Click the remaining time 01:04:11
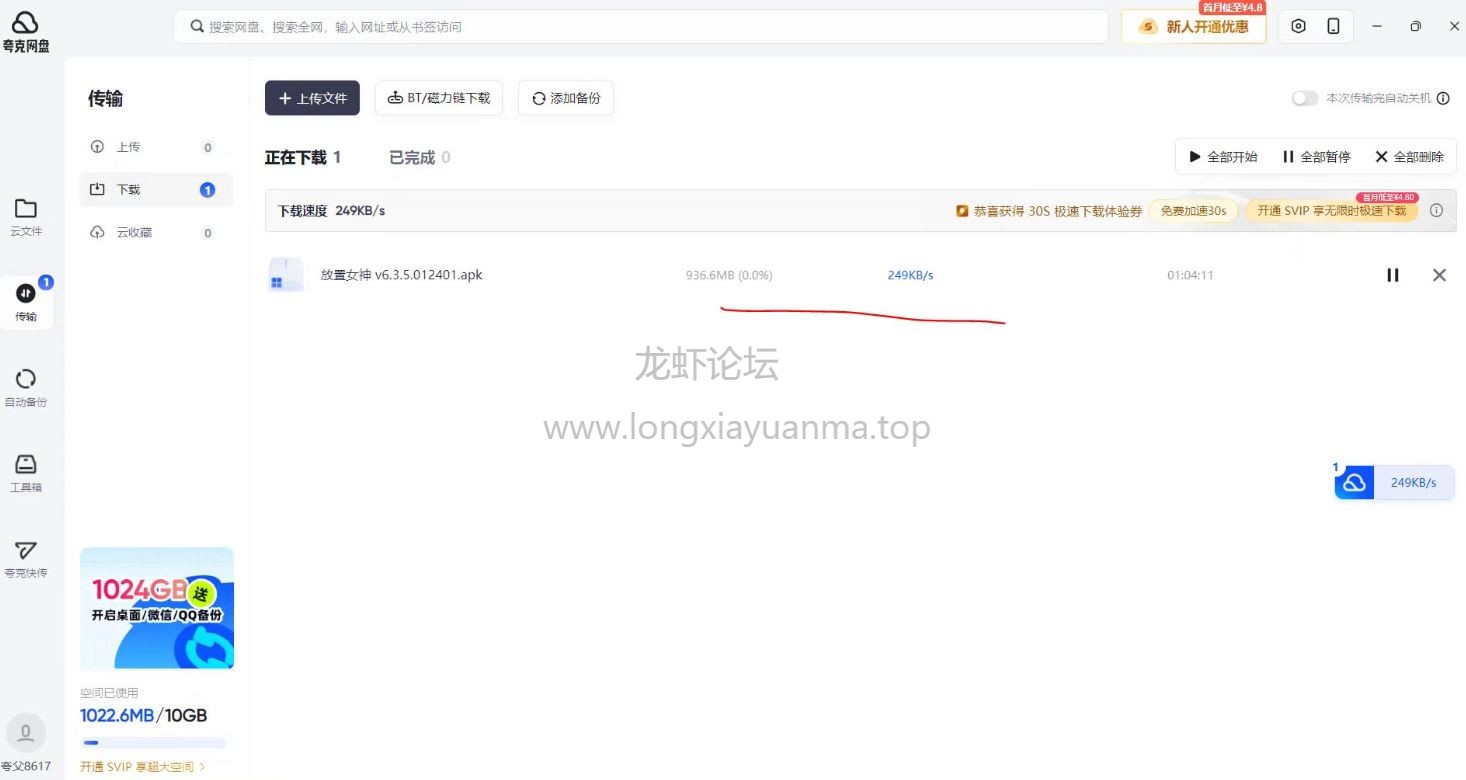 pos(1190,275)
